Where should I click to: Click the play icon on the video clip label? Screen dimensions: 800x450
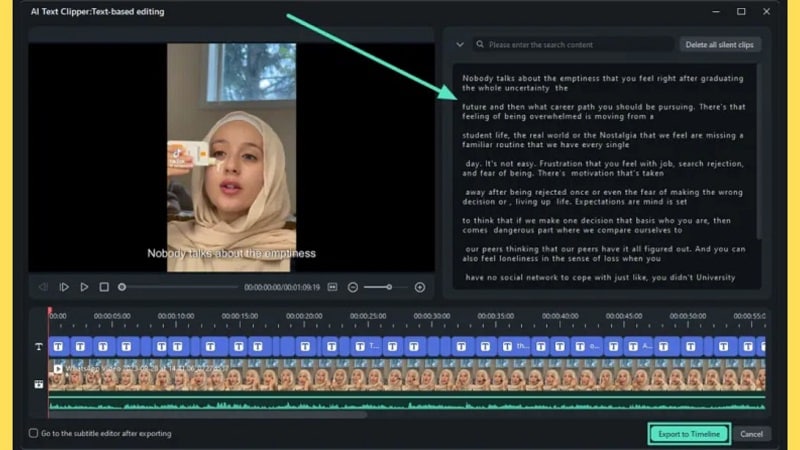58,368
